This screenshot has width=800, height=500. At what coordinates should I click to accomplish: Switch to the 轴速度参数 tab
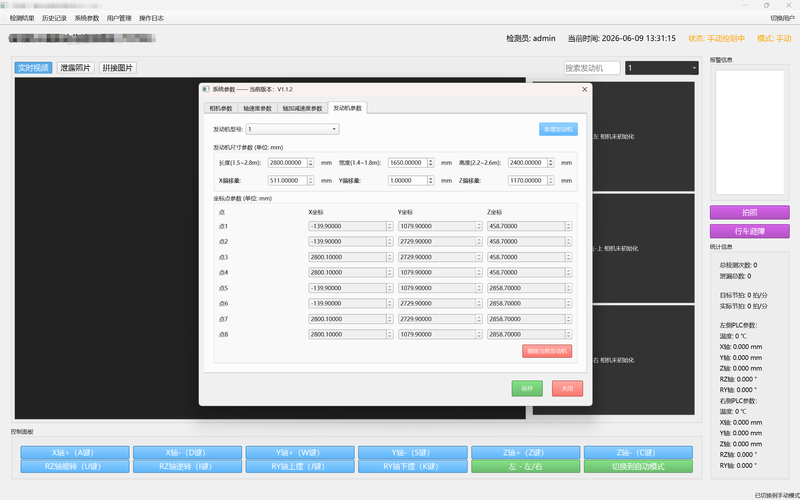[x=257, y=108]
